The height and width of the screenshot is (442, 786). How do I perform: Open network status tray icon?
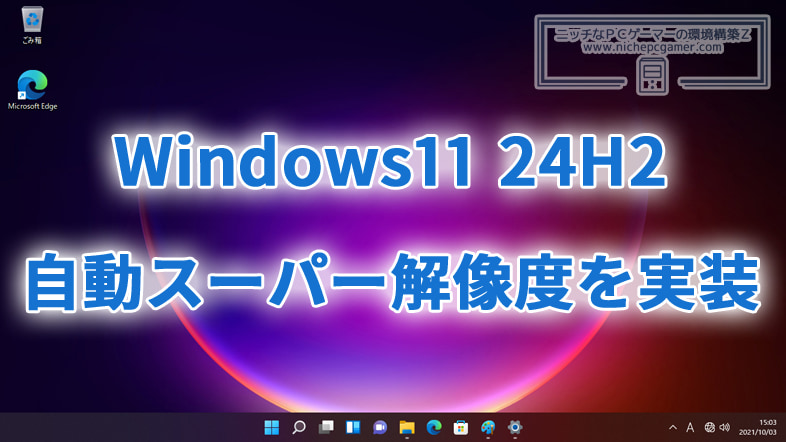709,427
